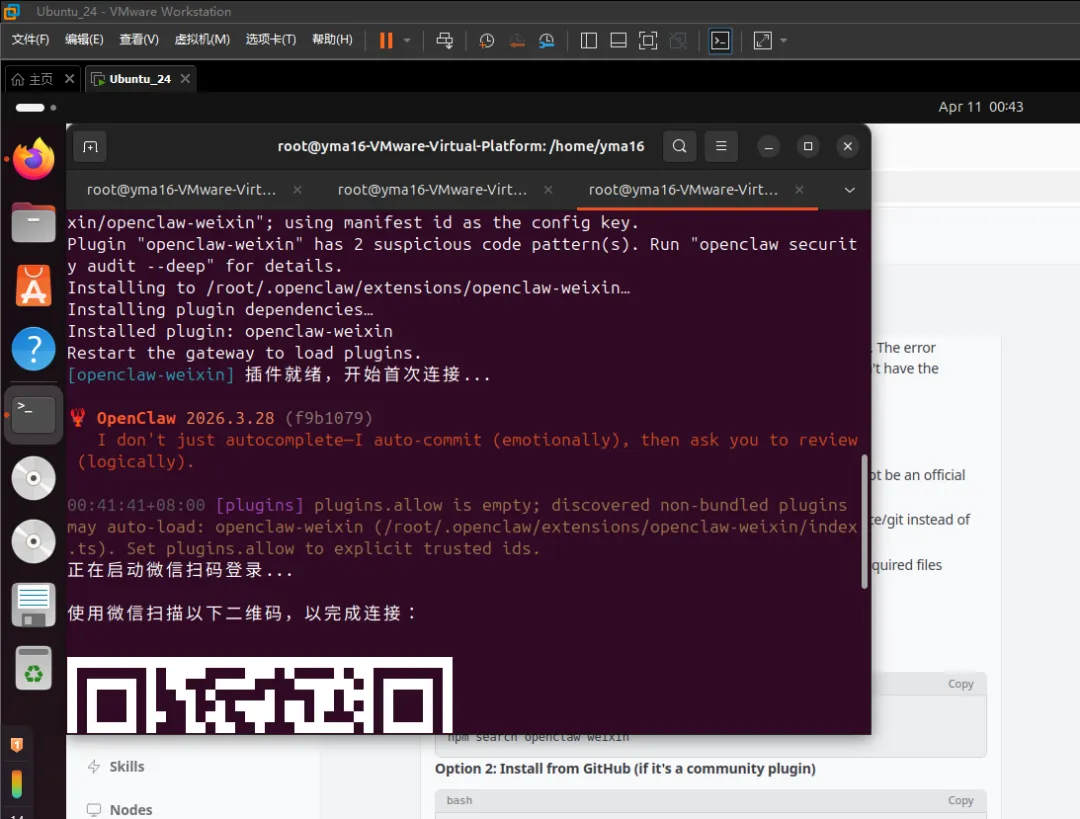Open the Files manager from the dock

[33, 222]
